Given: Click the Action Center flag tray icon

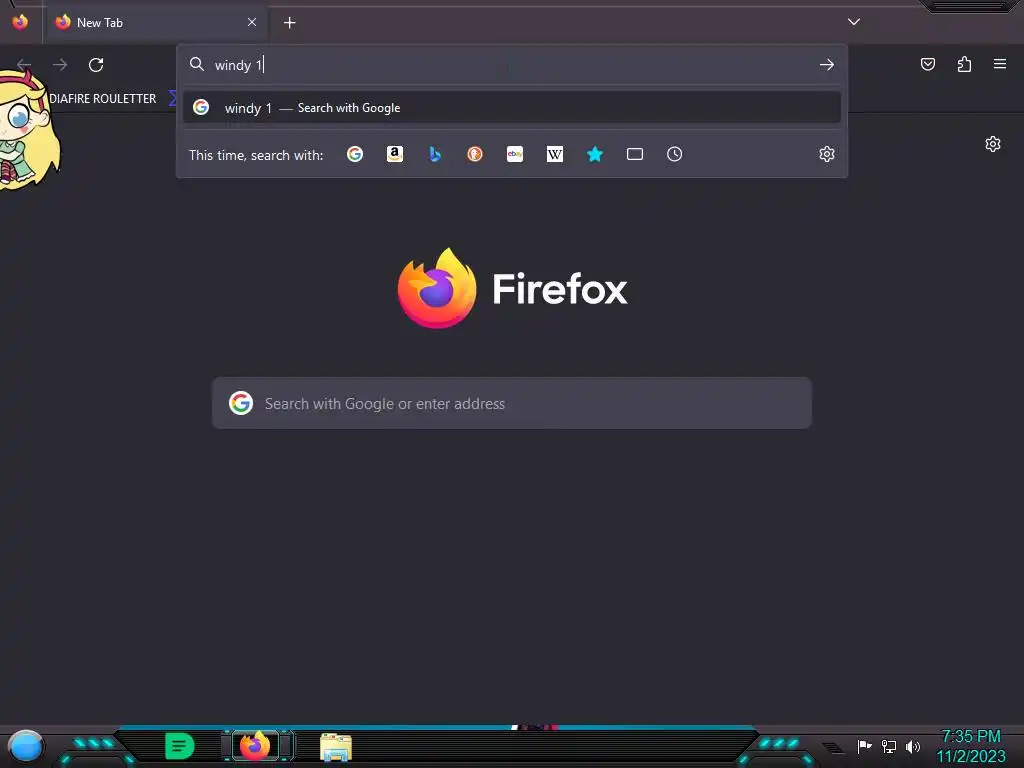Looking at the screenshot, I should pos(864,746).
